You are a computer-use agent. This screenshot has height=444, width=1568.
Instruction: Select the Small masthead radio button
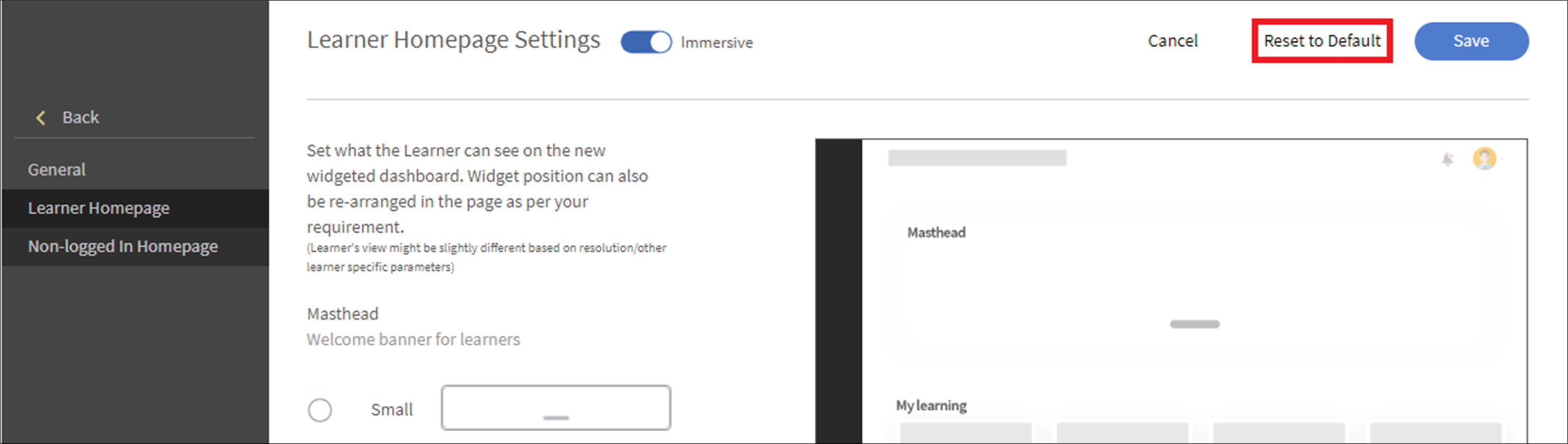tap(320, 410)
